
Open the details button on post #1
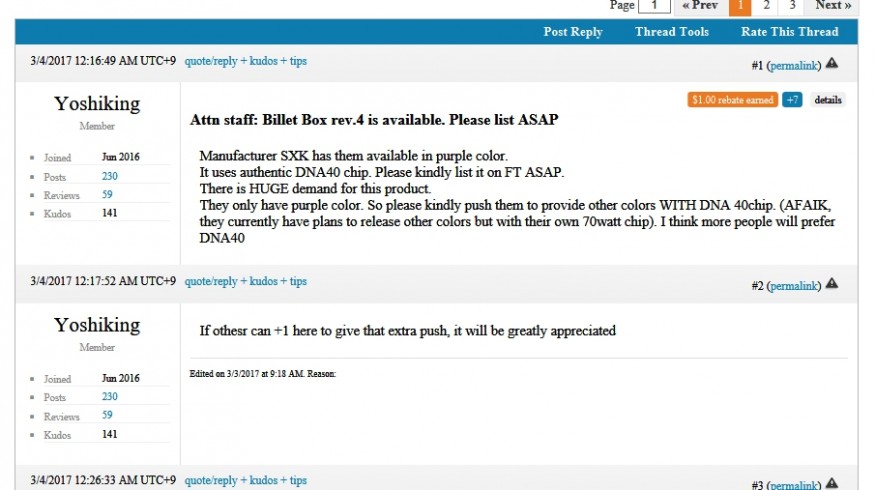[x=827, y=100]
